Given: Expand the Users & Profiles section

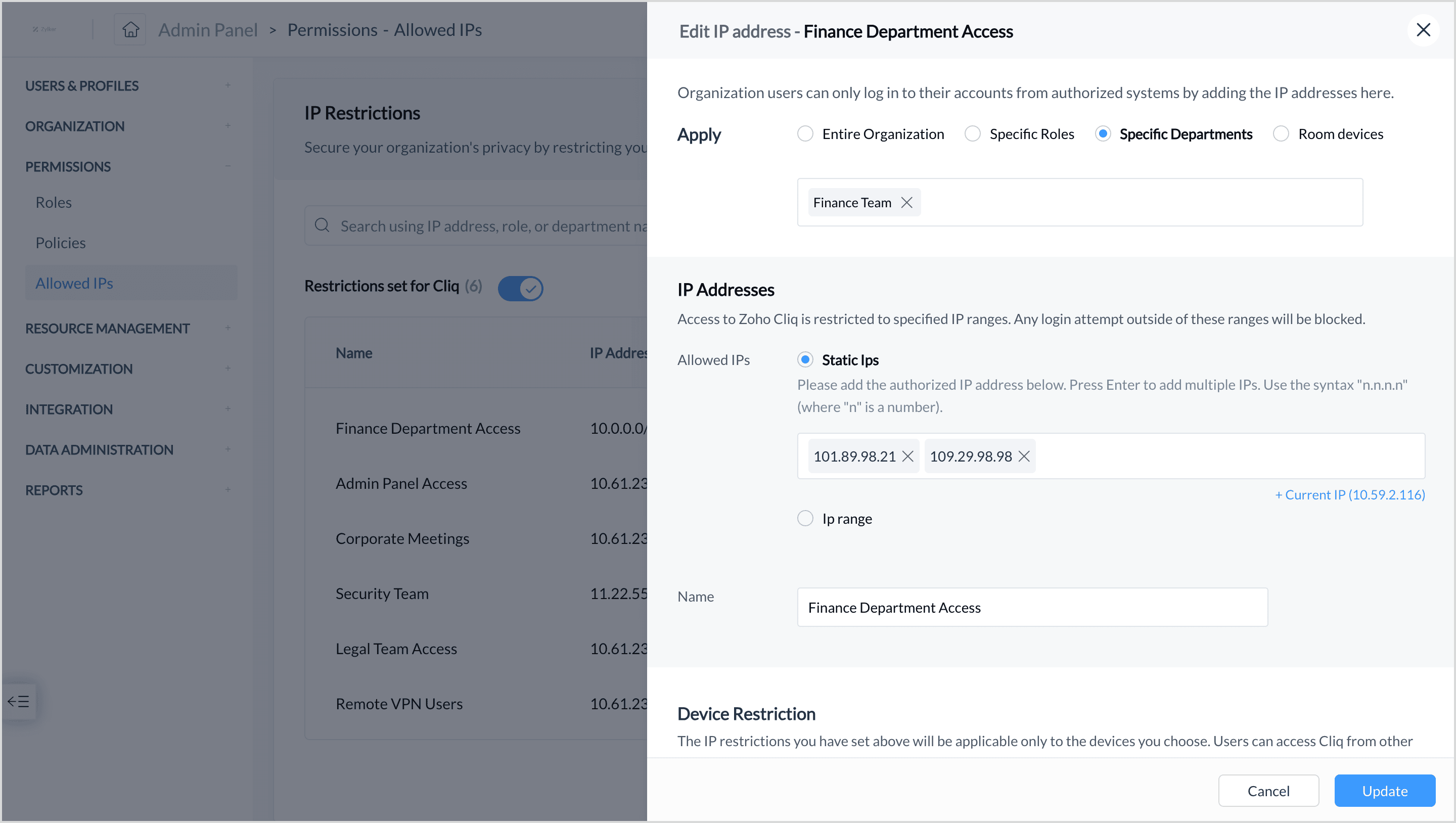Looking at the screenshot, I should pyautogui.click(x=228, y=85).
